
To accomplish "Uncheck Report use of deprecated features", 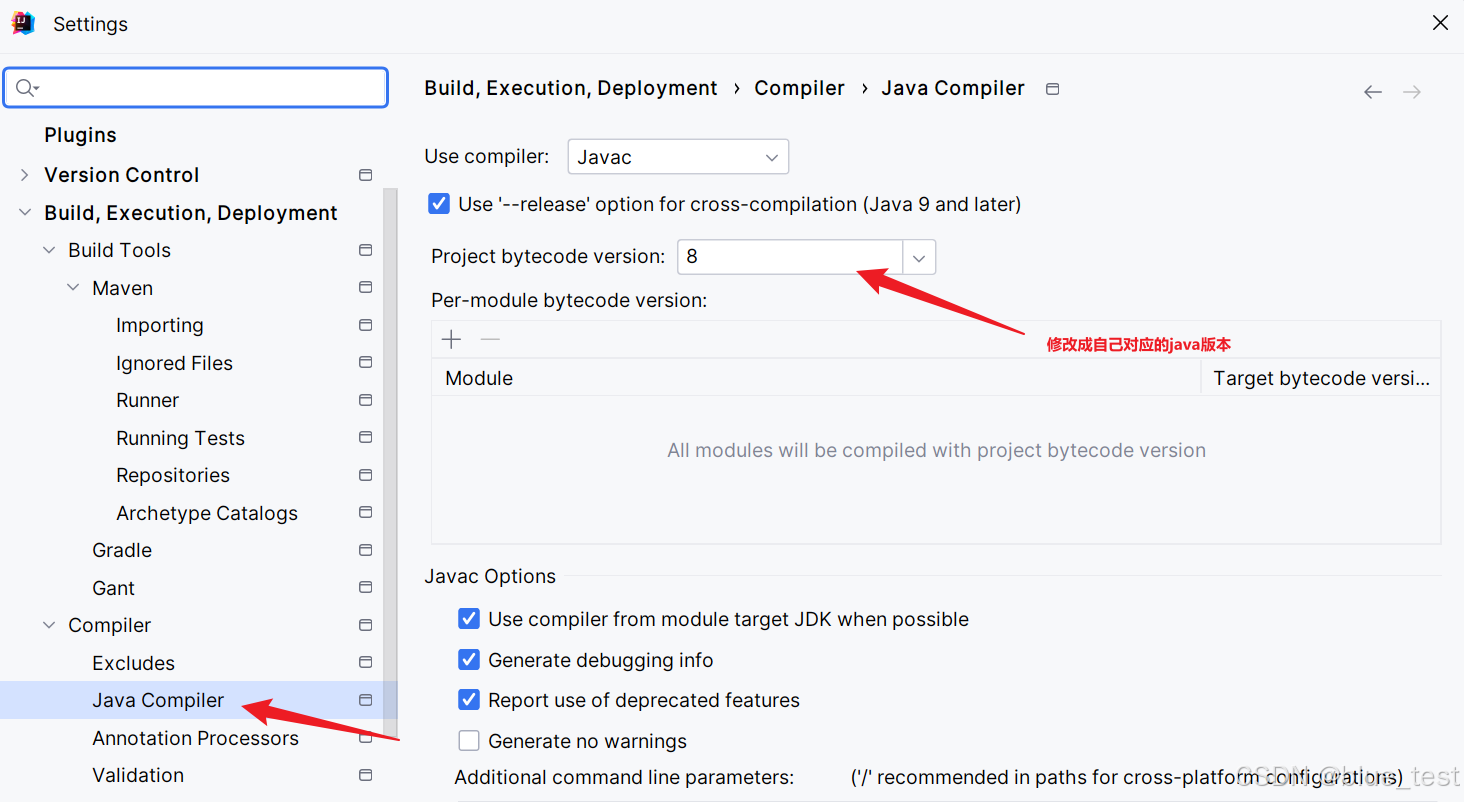I will pos(469,699).
